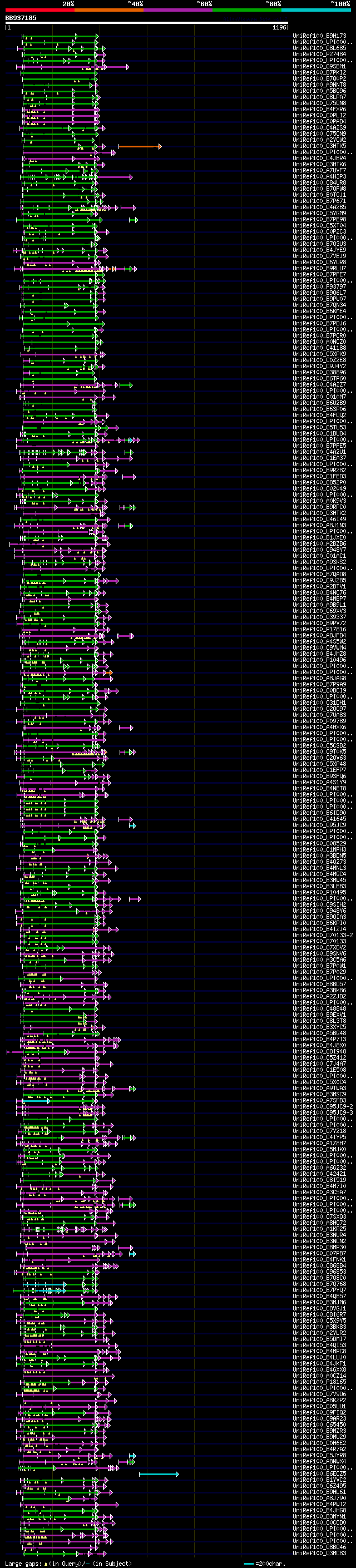Select subject label UniRef100_A9SKS2

[319, 562]
